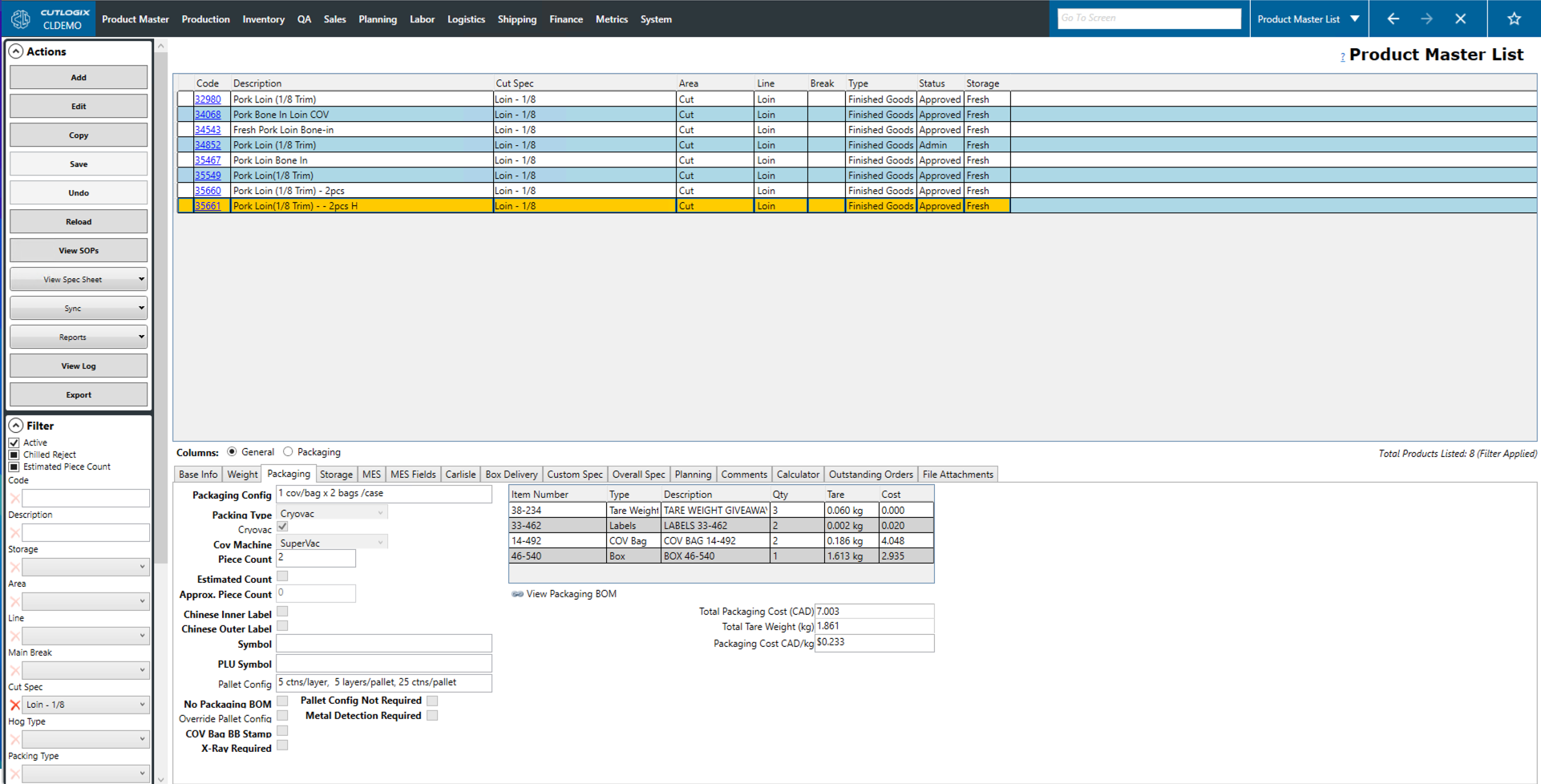Select the Packaging columns radio button
Image resolution: width=1541 pixels, height=784 pixels.
(x=289, y=452)
